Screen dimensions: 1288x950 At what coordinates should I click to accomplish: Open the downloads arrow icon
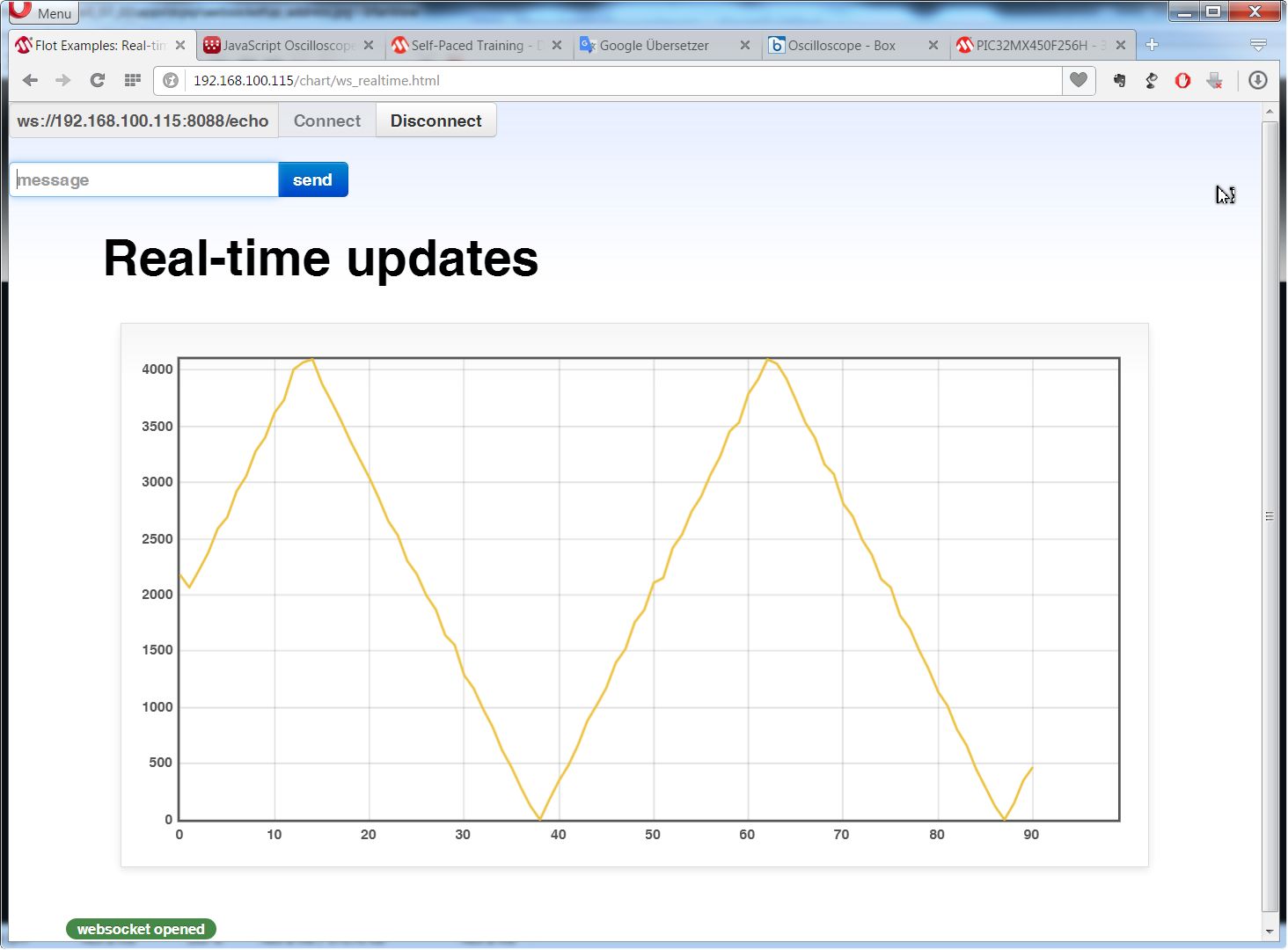pos(1257,80)
